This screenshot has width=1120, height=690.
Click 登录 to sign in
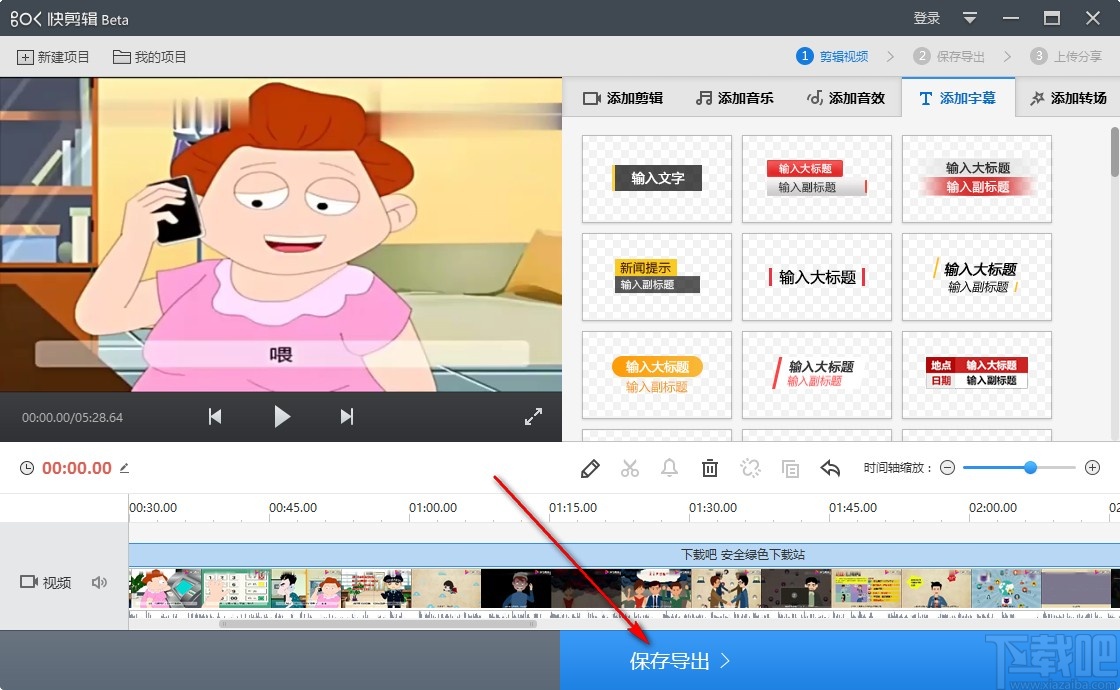pyautogui.click(x=926, y=18)
